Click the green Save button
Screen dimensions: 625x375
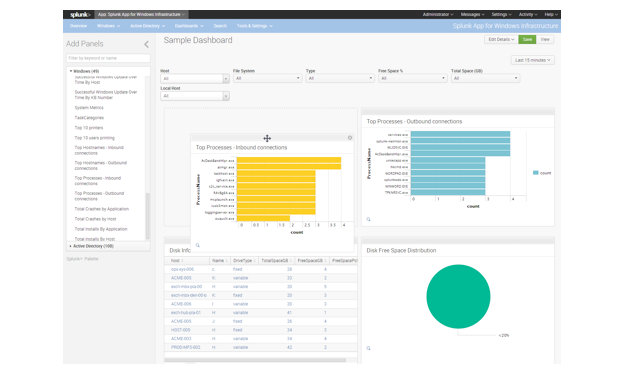[527, 39]
